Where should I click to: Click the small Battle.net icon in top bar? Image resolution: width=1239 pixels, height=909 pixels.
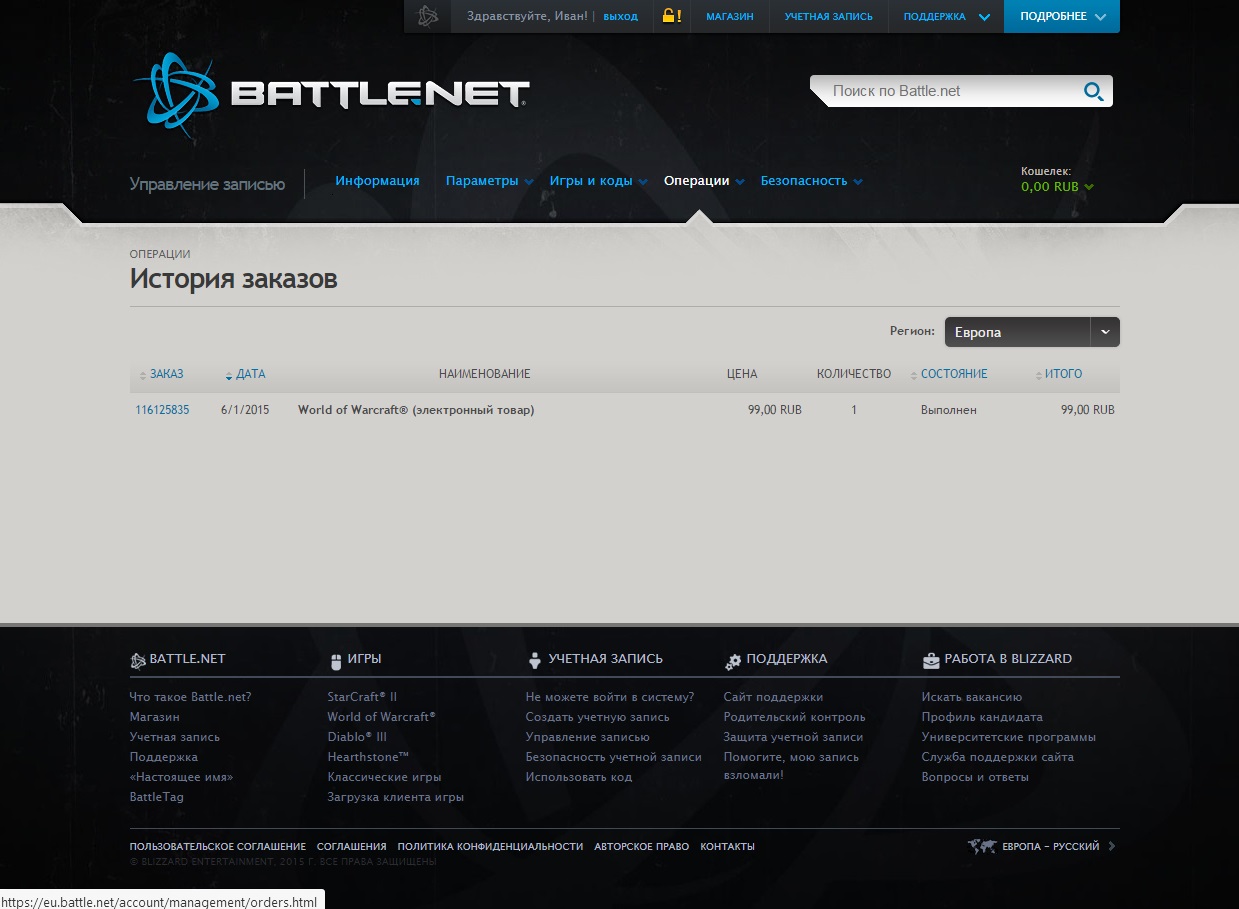coord(428,16)
